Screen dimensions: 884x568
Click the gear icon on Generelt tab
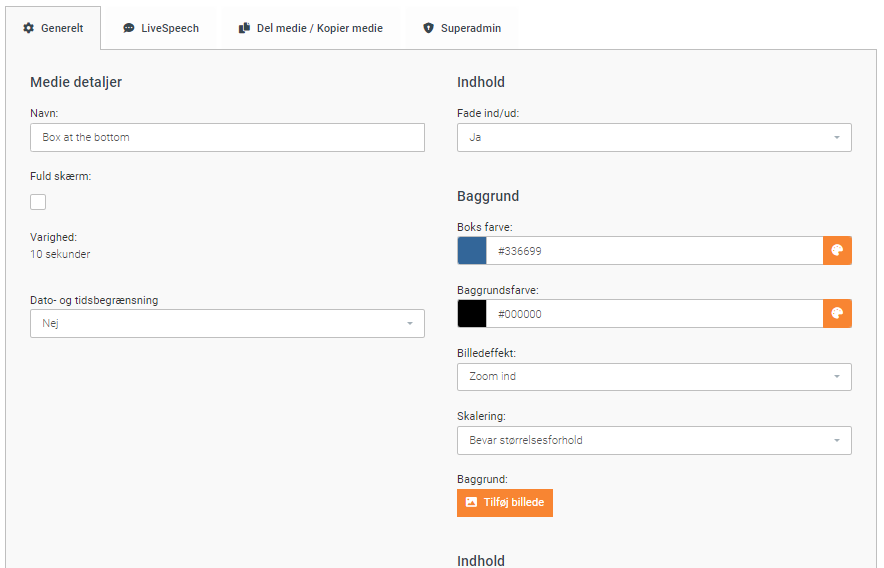(28, 28)
